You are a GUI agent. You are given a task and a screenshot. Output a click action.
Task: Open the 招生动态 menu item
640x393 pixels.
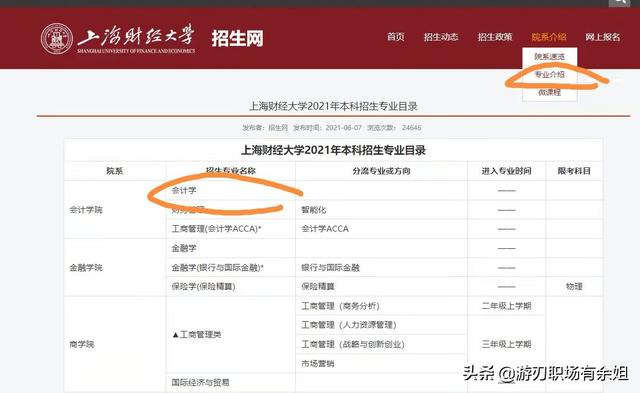click(x=441, y=37)
